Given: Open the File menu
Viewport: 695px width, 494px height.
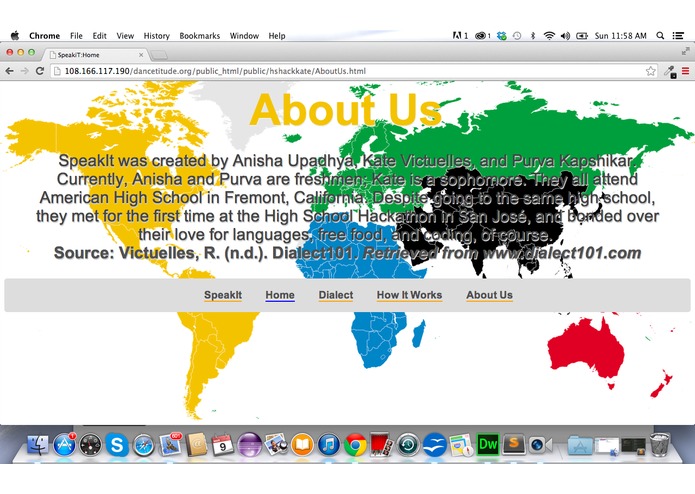Looking at the screenshot, I should click(76, 36).
